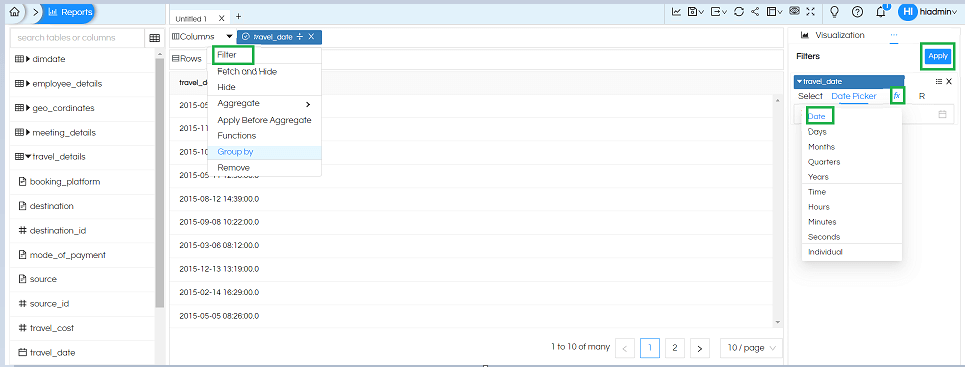The image size is (965, 367).
Task: Remove the travel_date filter
Action: (x=949, y=81)
